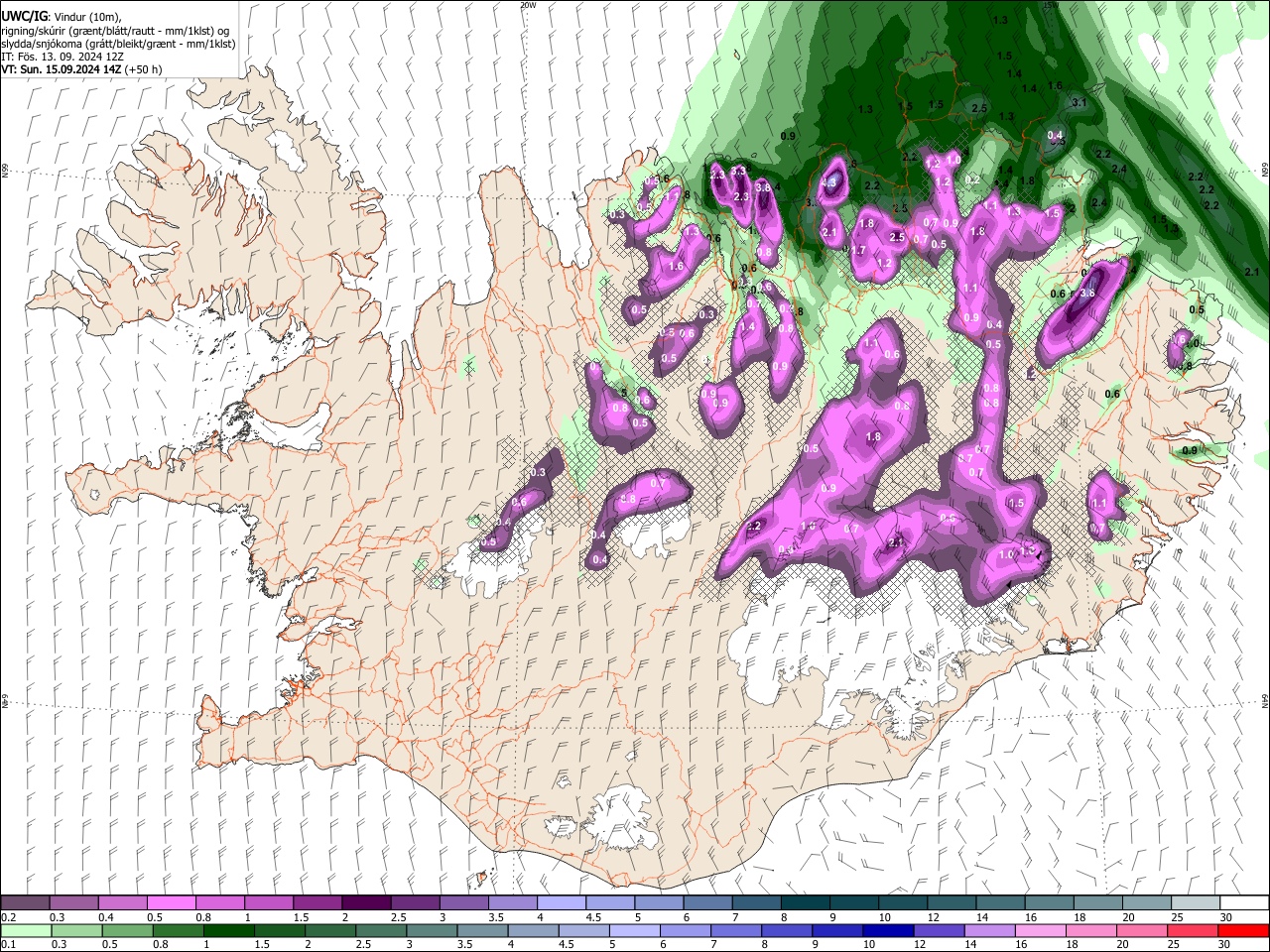Click the 'IT: Fös. 13. 09. 2024 12Z' line
Screen dimensions: 1270x952
63,57
